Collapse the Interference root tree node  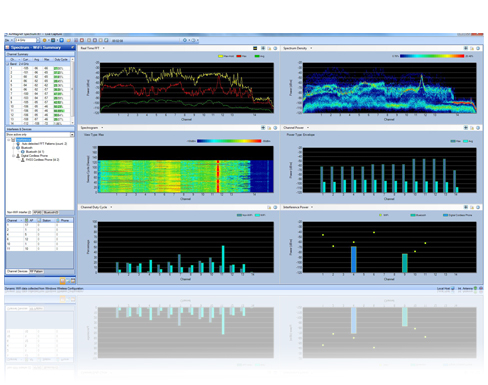point(9,140)
